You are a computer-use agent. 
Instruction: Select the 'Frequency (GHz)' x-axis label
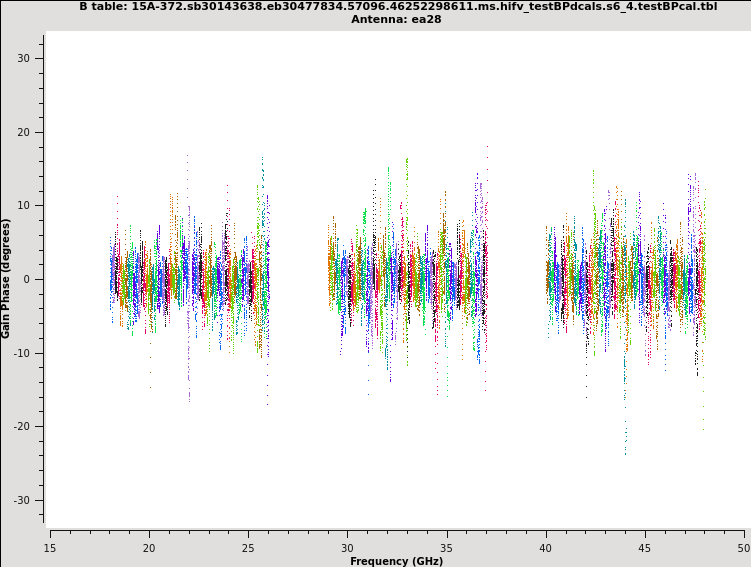[x=396, y=561]
